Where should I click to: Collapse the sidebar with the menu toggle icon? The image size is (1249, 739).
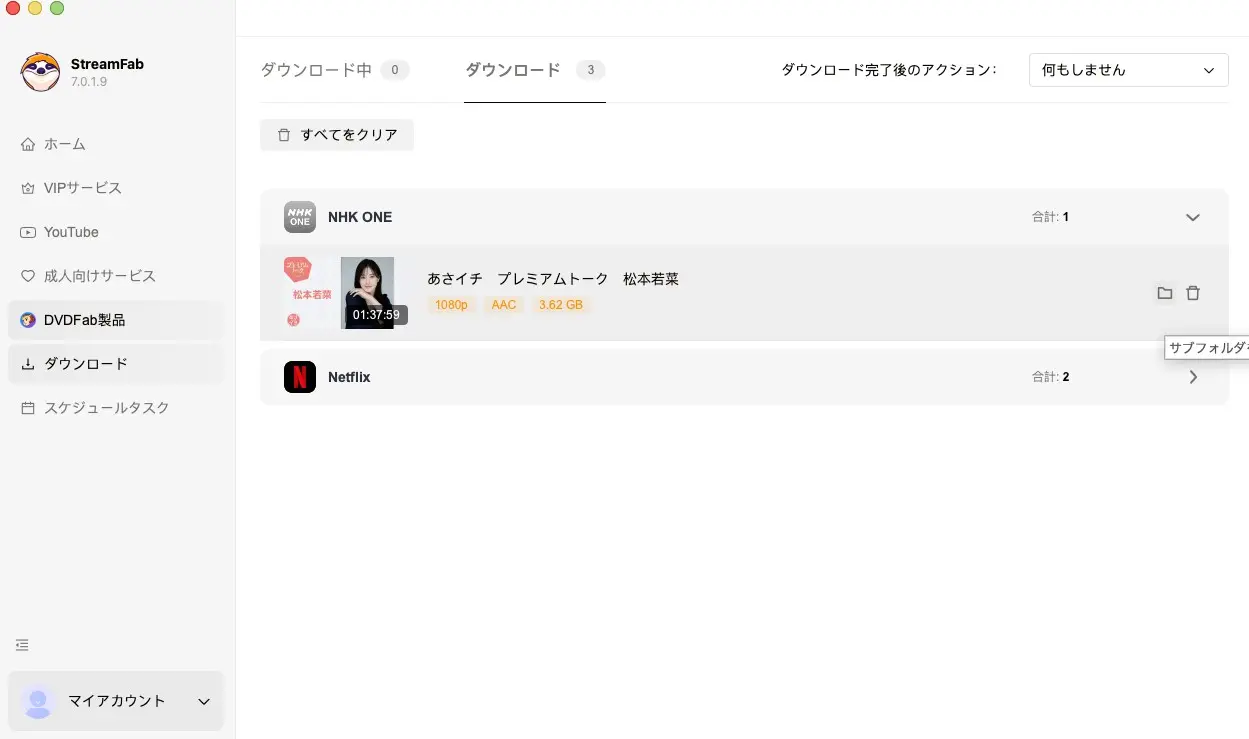tap(22, 645)
